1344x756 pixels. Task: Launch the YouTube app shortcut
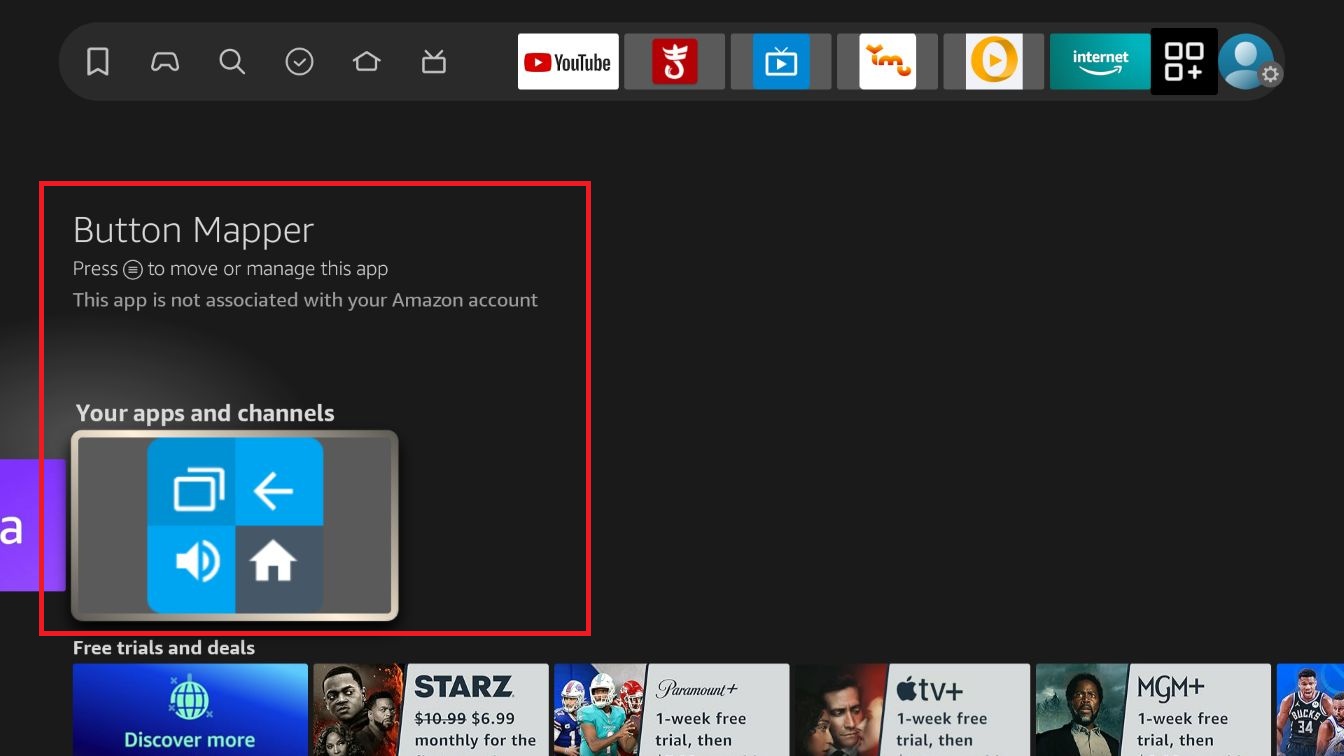[x=568, y=62]
